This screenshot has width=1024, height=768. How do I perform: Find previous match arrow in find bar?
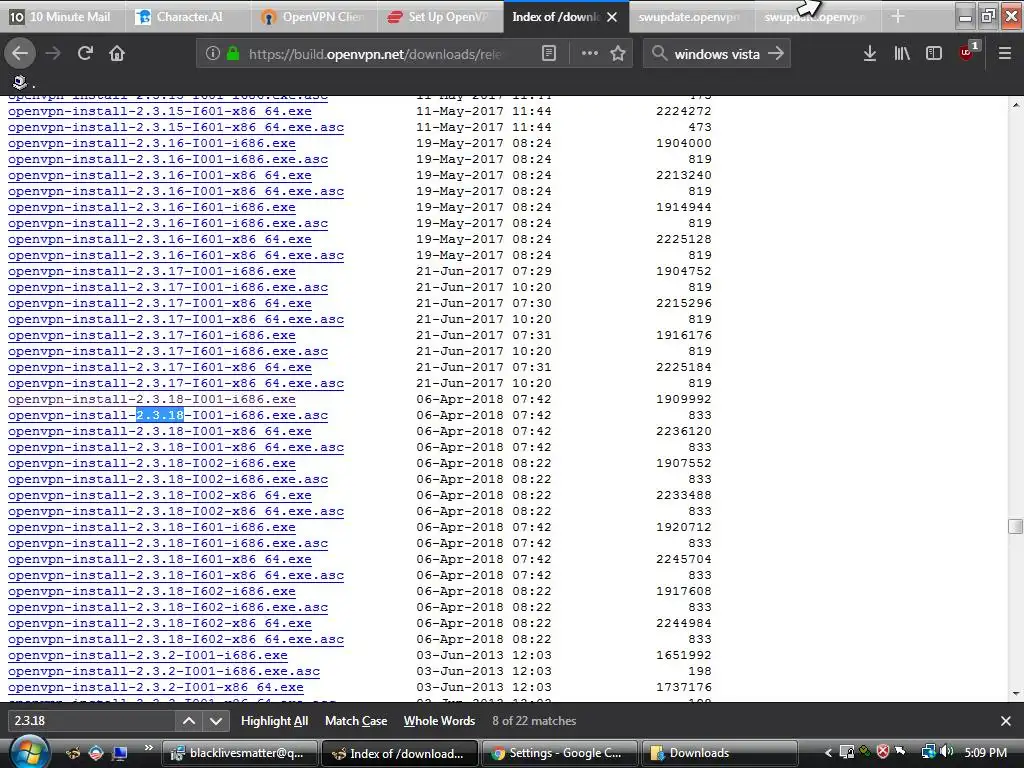189,721
